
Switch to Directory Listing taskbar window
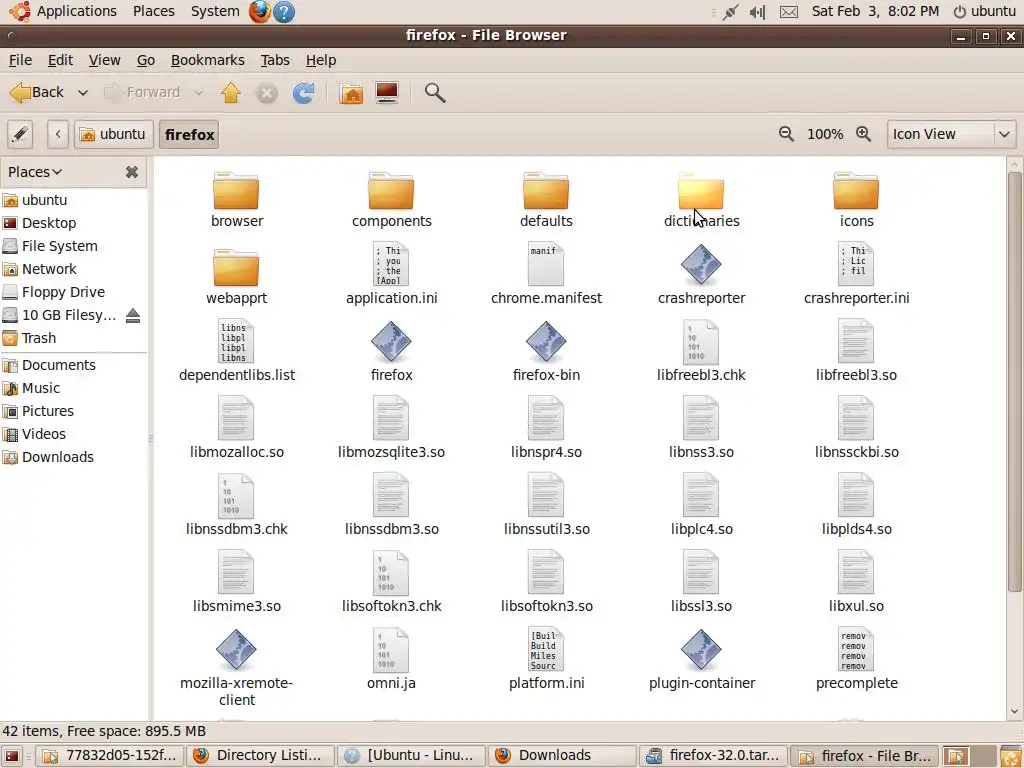(x=260, y=756)
